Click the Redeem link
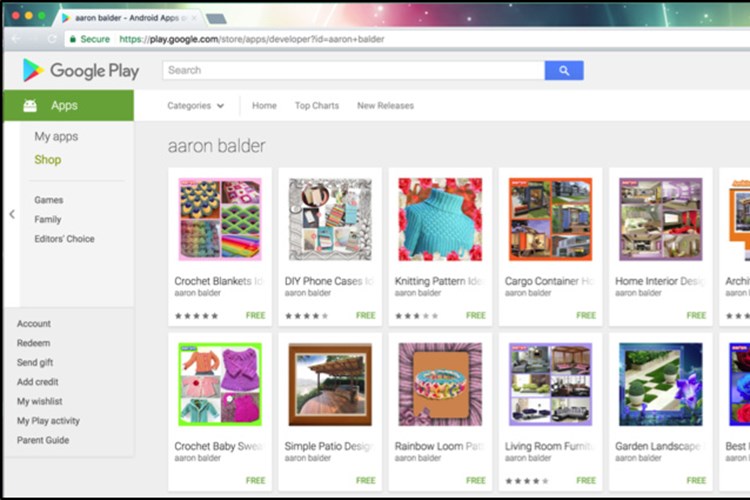The image size is (750, 500). 33,343
